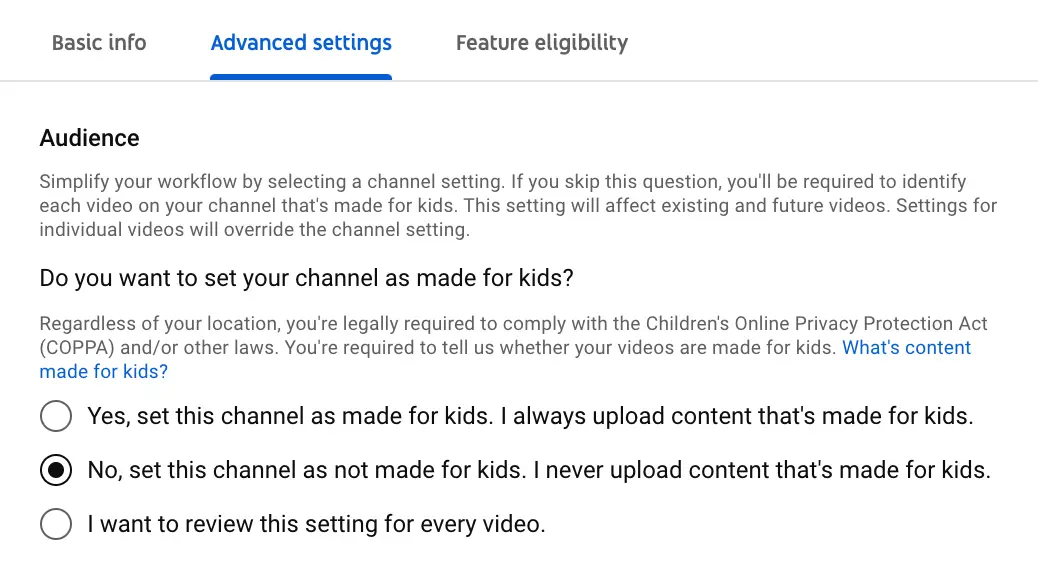Choose the 'No, not made for kids' radio button
Viewport: 1038px width, 584px height.
pyautogui.click(x=56, y=470)
